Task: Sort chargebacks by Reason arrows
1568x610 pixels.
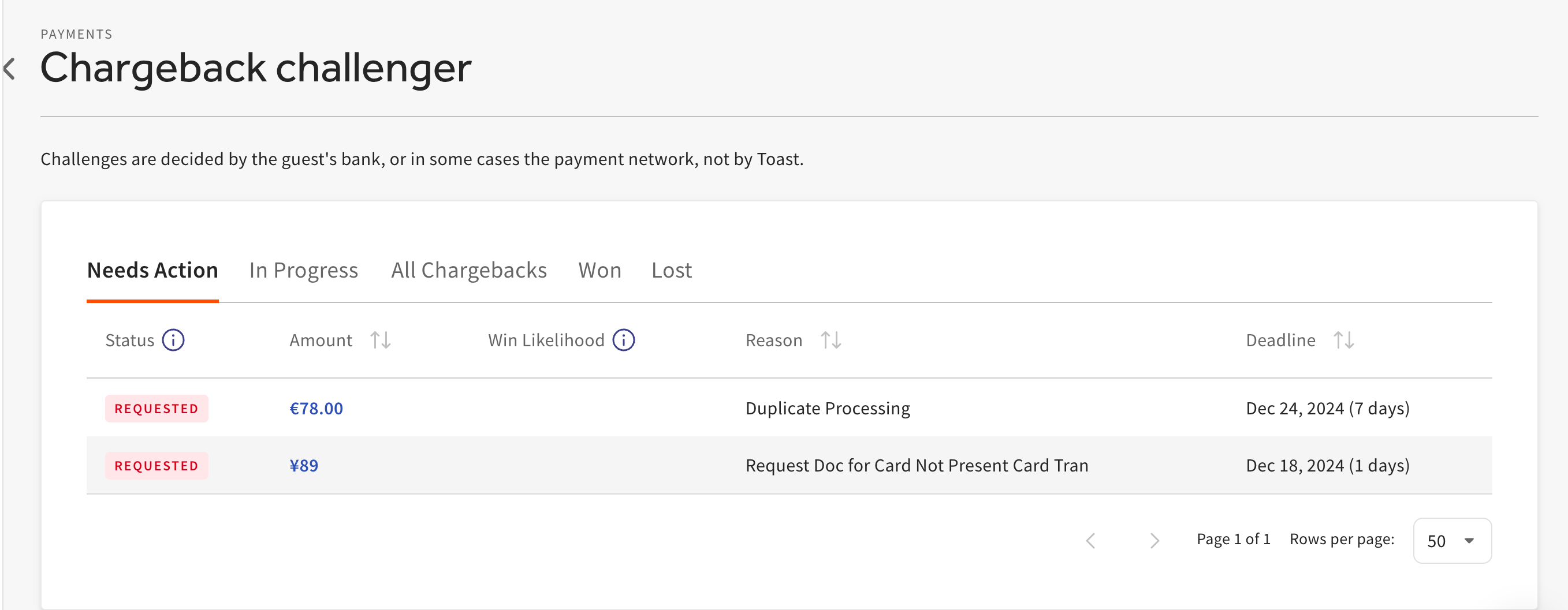Action: [x=830, y=340]
